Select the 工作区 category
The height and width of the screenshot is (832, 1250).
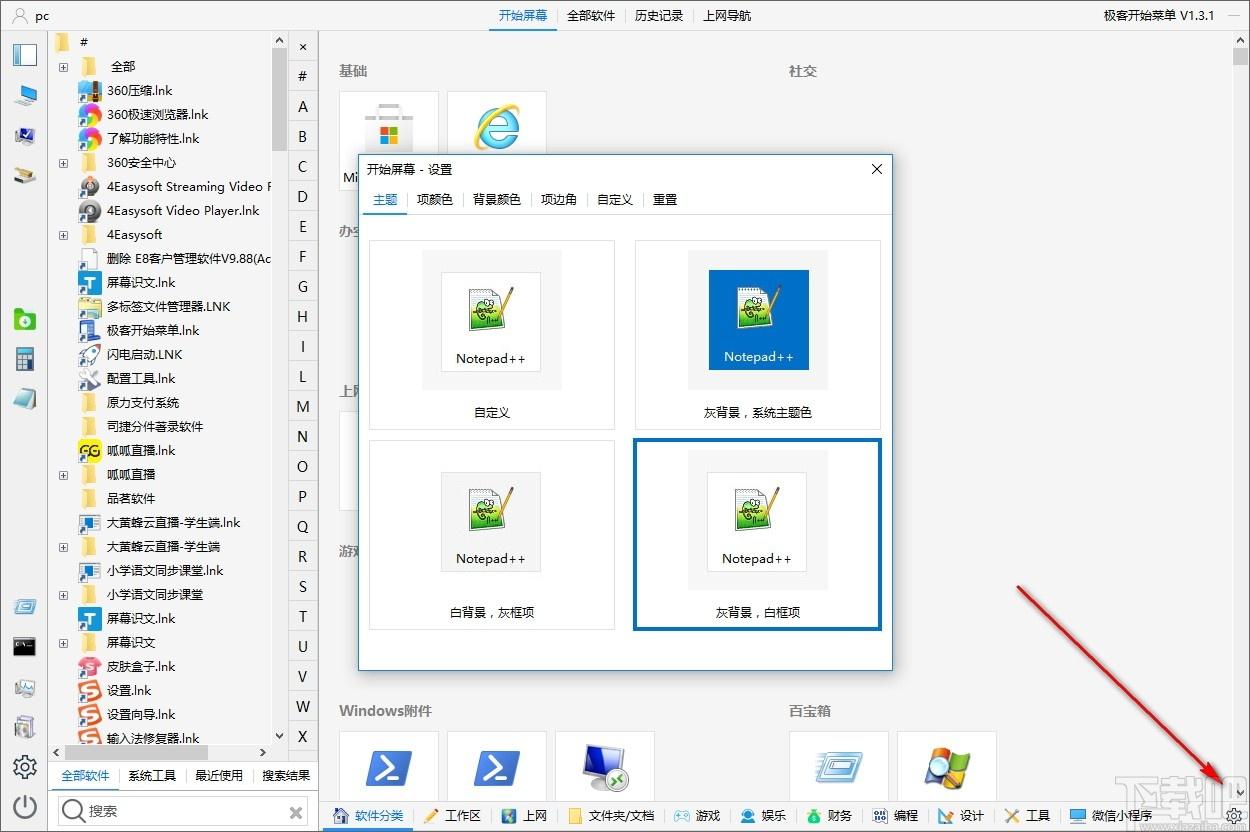click(x=452, y=815)
